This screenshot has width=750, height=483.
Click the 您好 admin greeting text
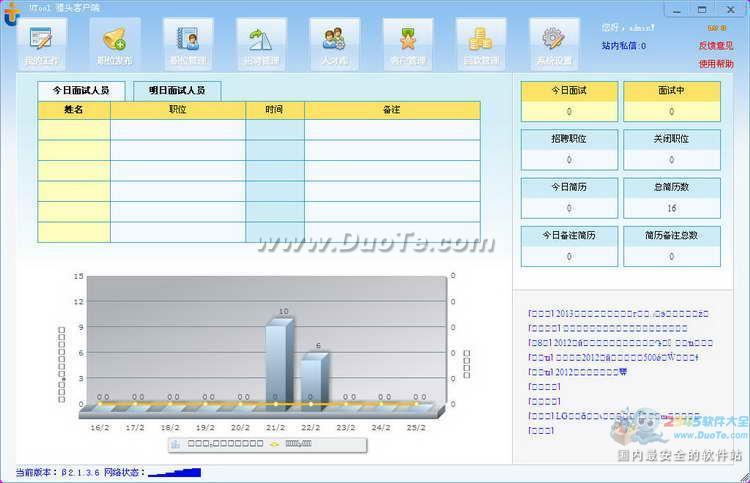pyautogui.click(x=628, y=28)
